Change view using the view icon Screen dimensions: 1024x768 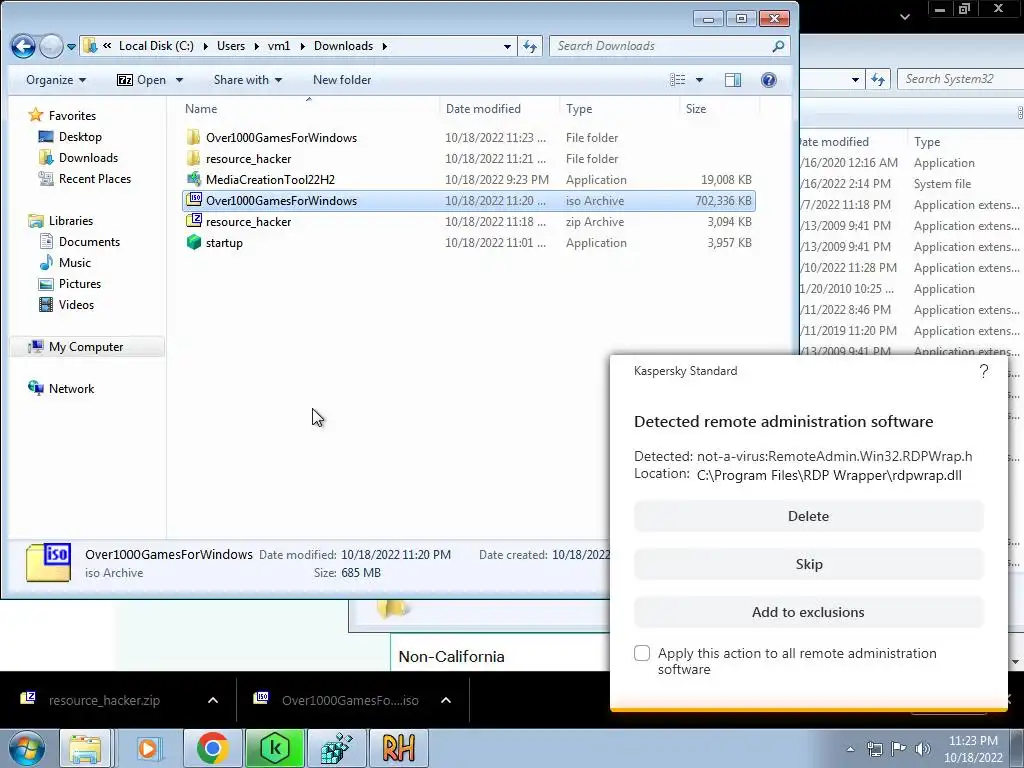678,80
